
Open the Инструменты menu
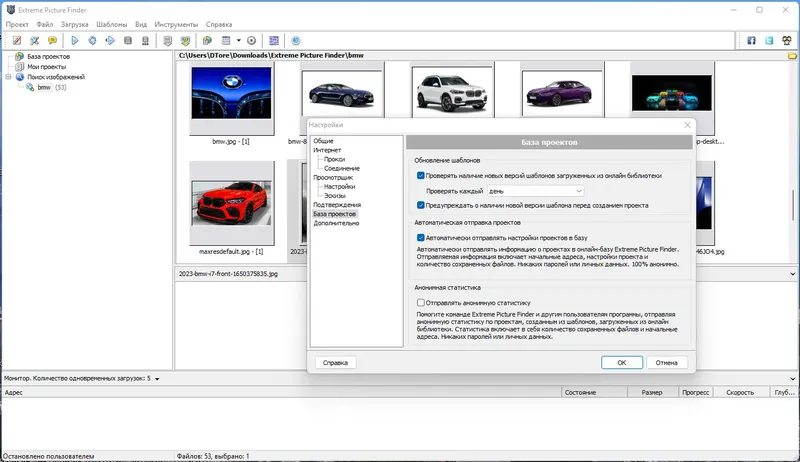click(177, 23)
